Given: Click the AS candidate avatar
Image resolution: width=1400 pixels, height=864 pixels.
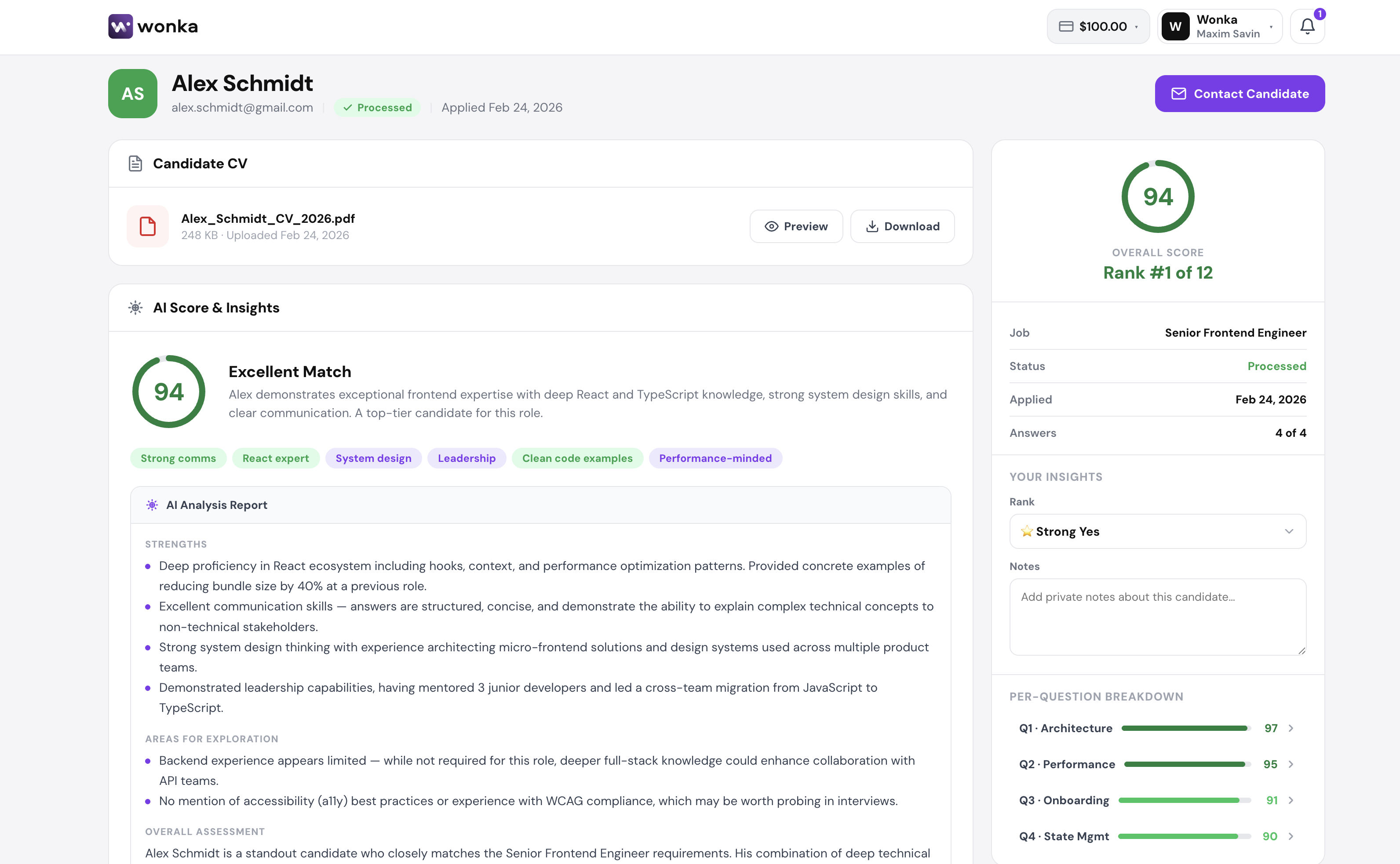Looking at the screenshot, I should [x=133, y=94].
